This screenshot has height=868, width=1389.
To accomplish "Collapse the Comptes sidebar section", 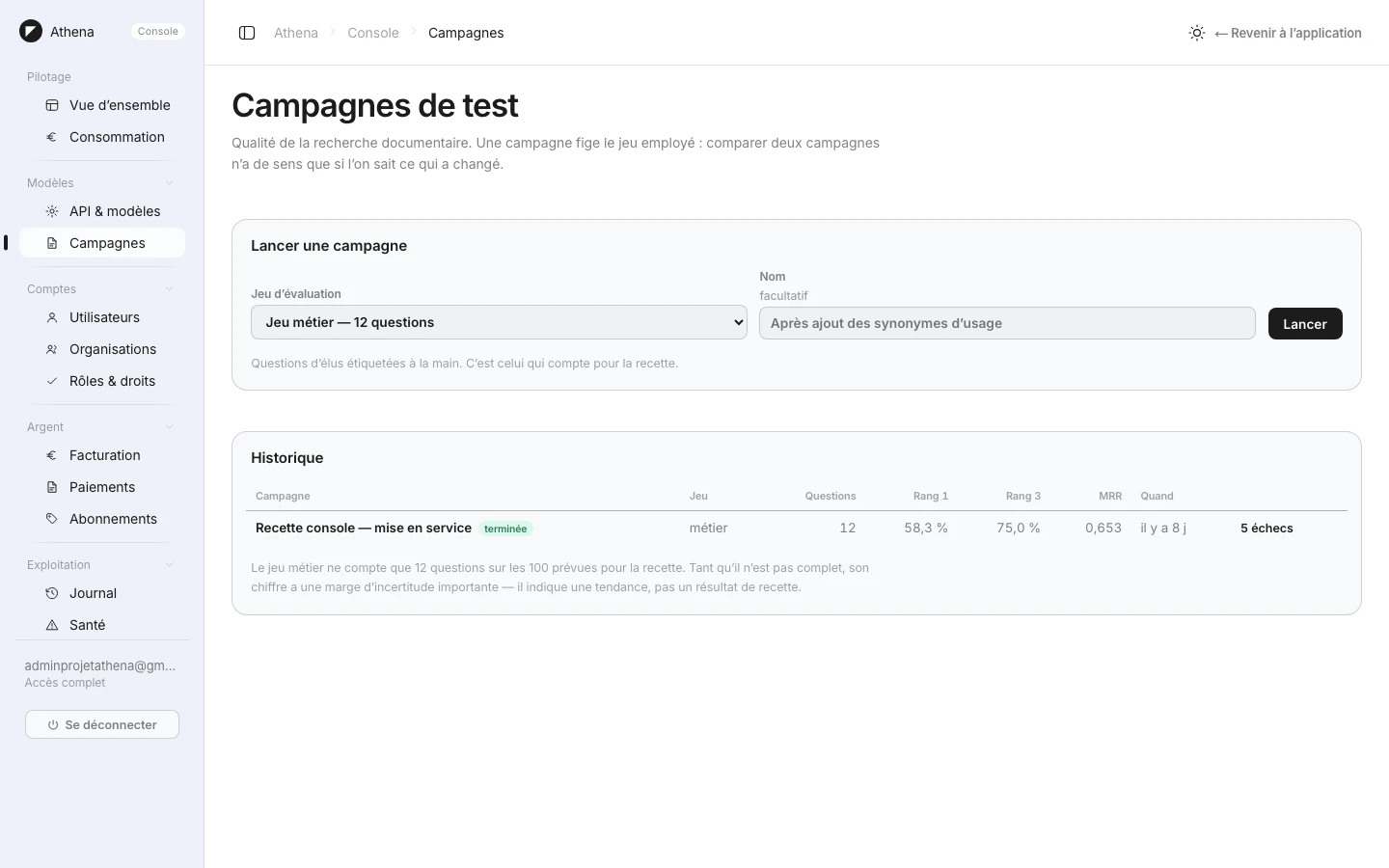I will click(x=170, y=289).
